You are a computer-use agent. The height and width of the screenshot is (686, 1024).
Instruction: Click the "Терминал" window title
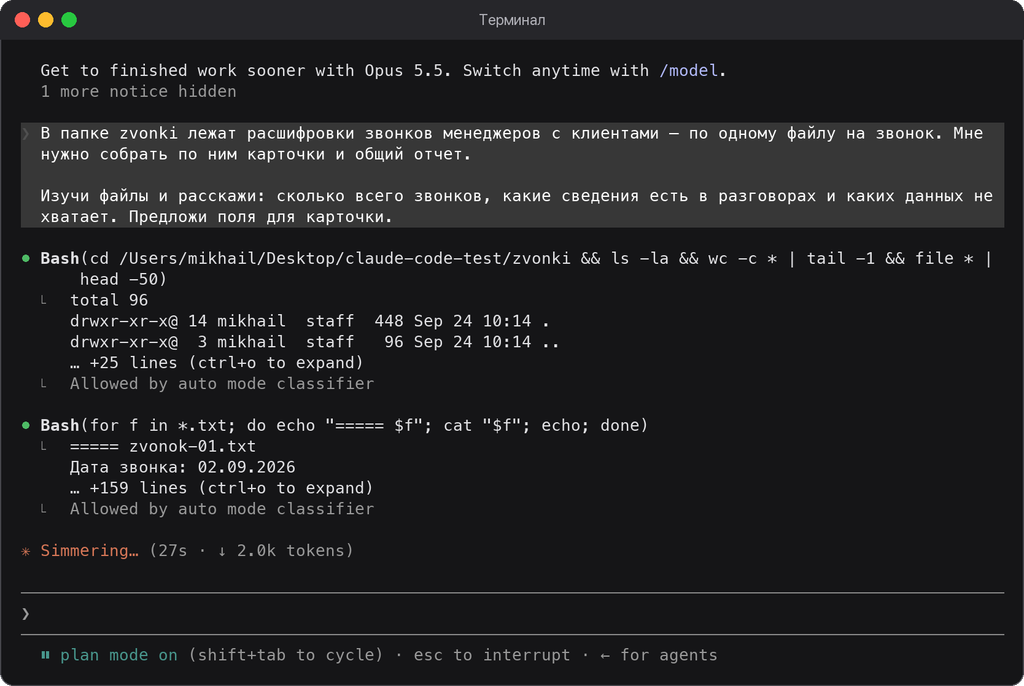coord(512,20)
